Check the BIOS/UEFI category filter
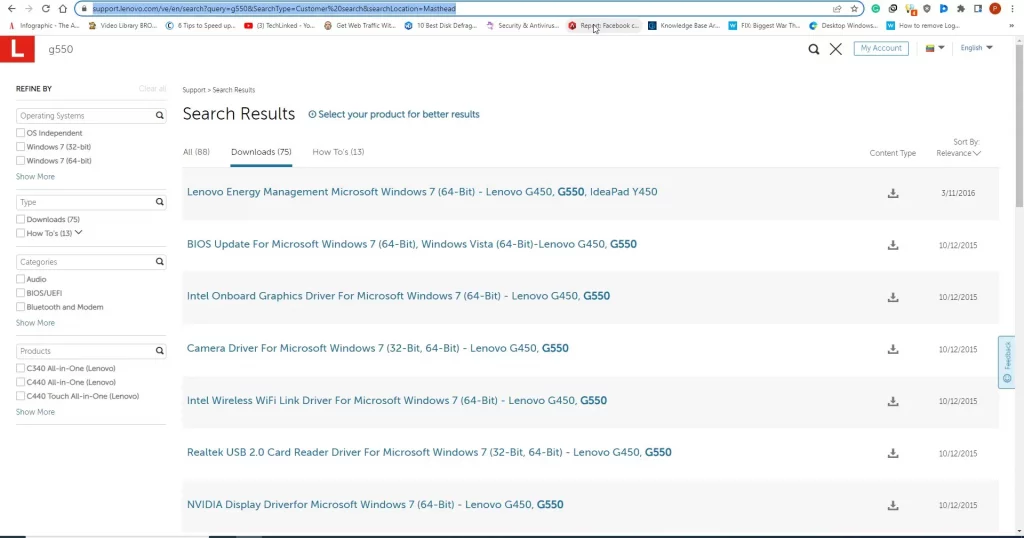The width and height of the screenshot is (1024, 538). pyautogui.click(x=20, y=293)
